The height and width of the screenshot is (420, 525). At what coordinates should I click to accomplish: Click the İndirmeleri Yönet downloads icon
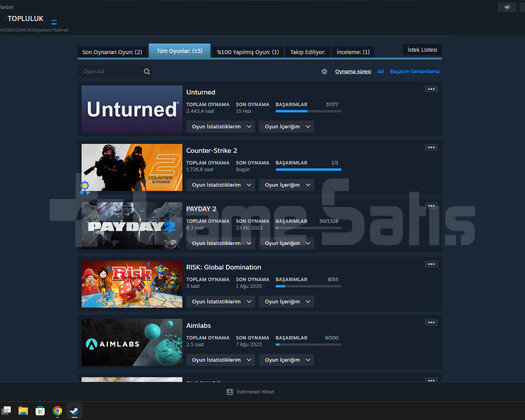click(x=230, y=392)
